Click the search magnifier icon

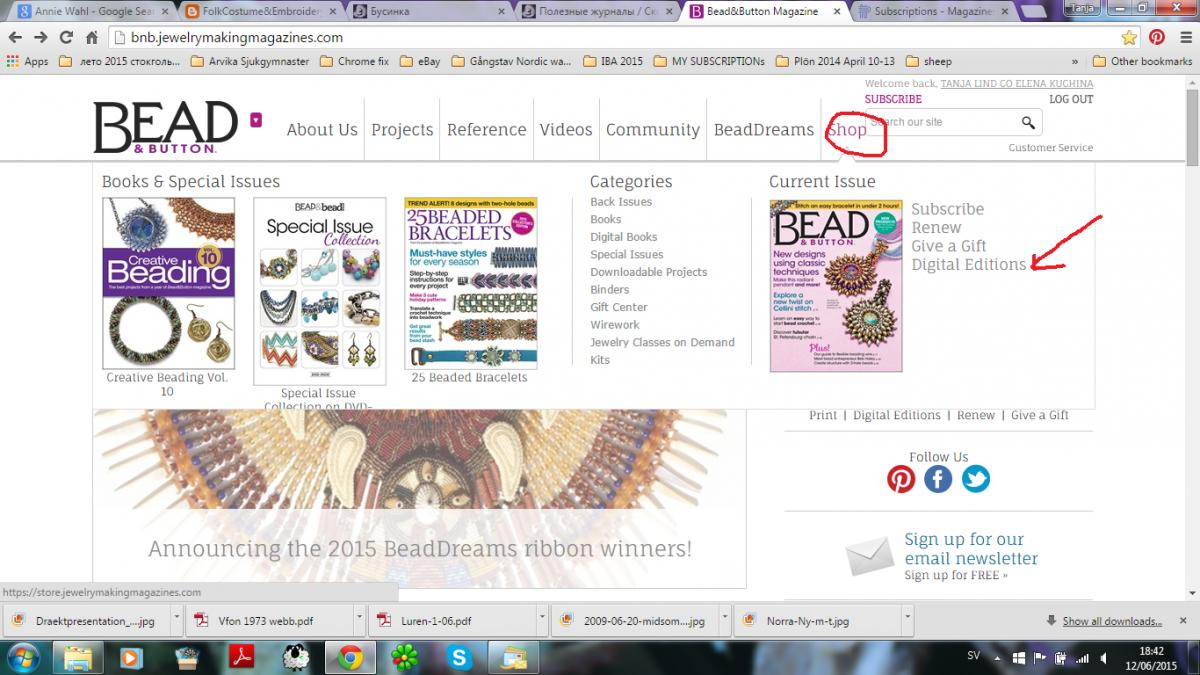tap(1028, 123)
